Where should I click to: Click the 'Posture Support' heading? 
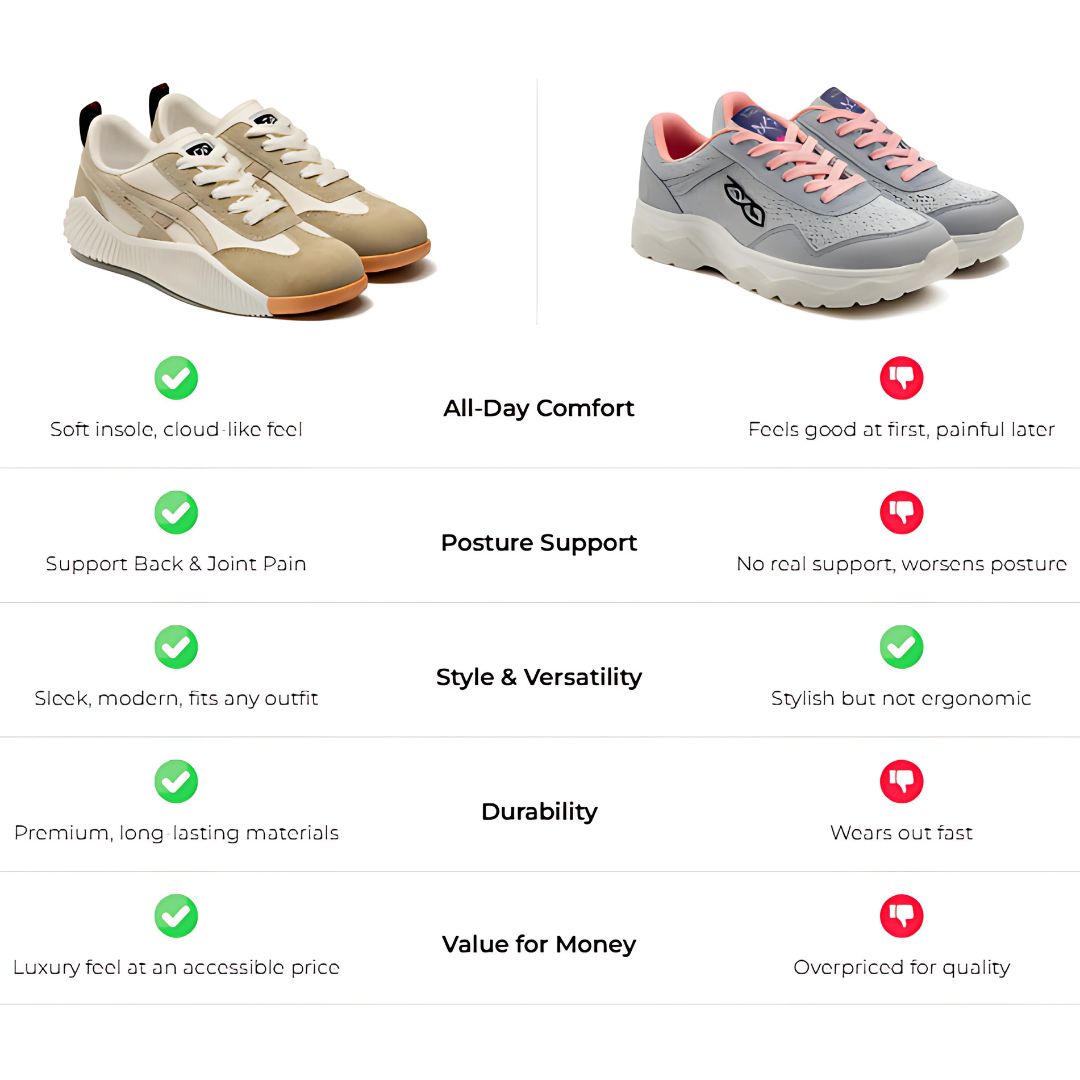tap(539, 543)
